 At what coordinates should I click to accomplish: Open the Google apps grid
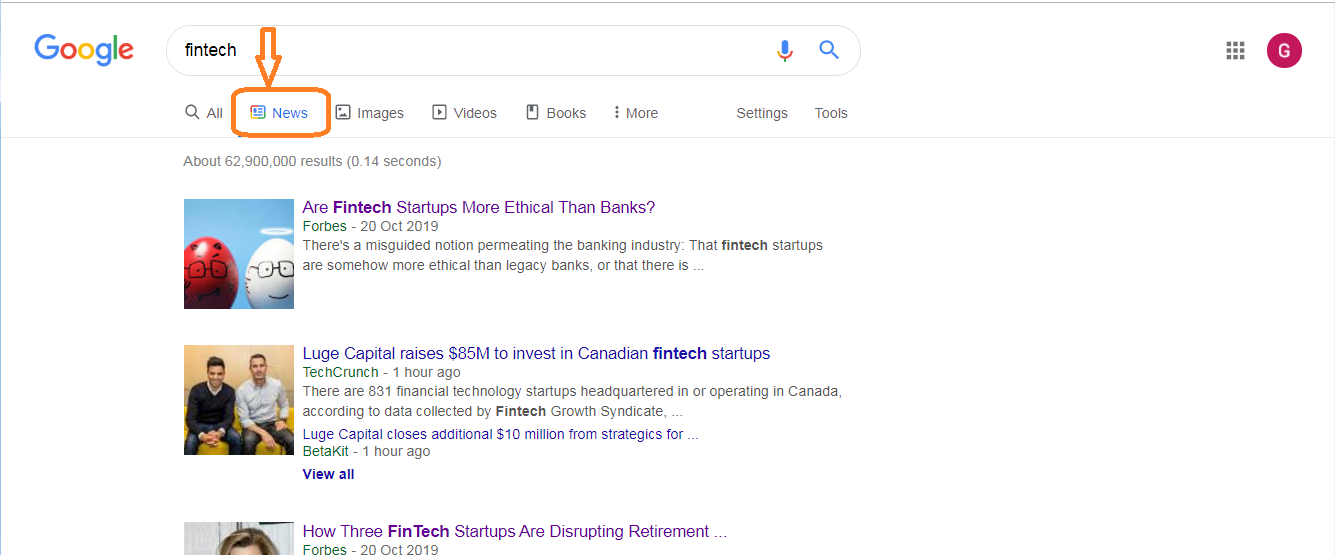point(1235,50)
